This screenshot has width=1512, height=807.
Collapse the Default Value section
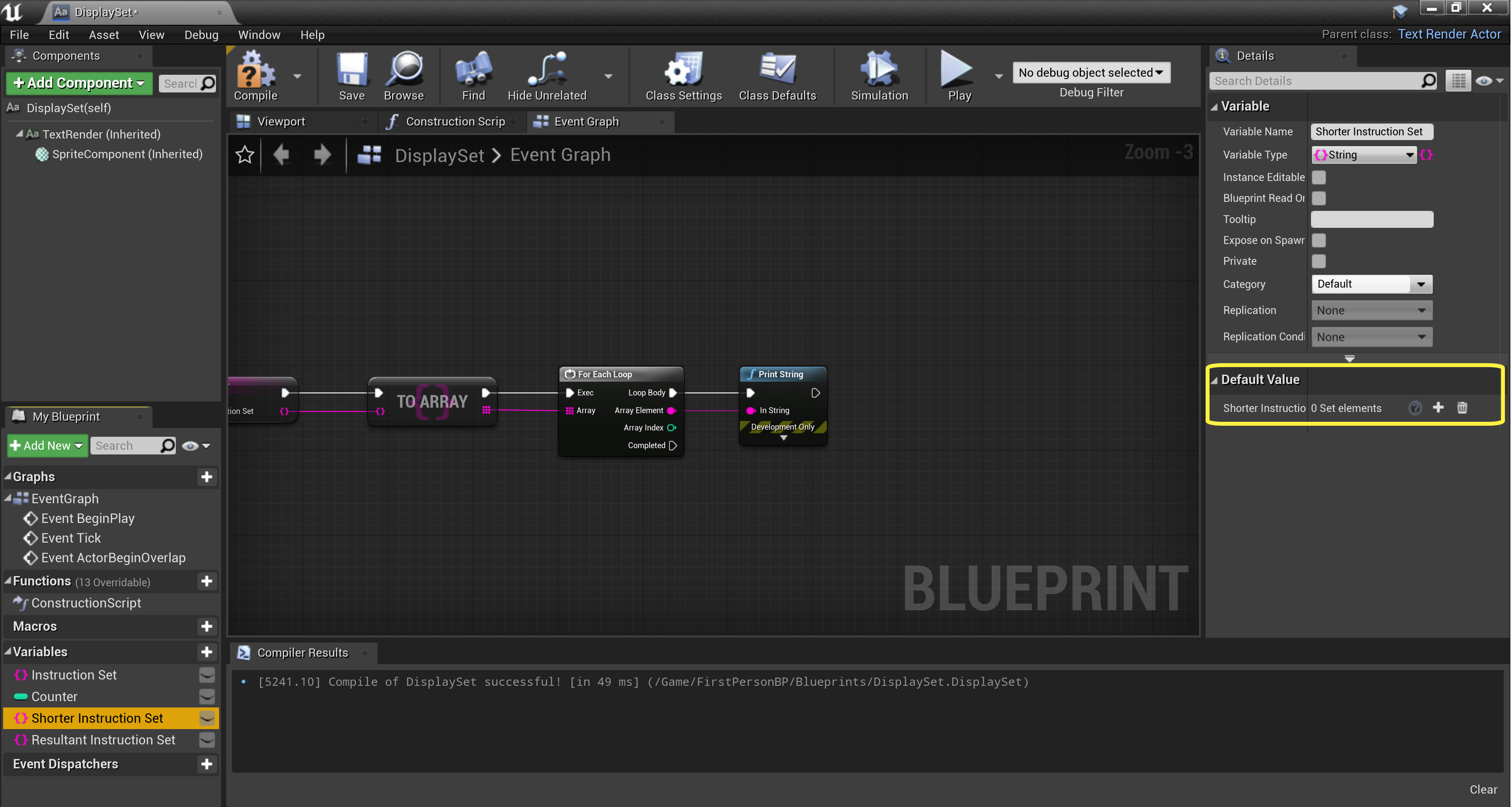click(x=1214, y=379)
